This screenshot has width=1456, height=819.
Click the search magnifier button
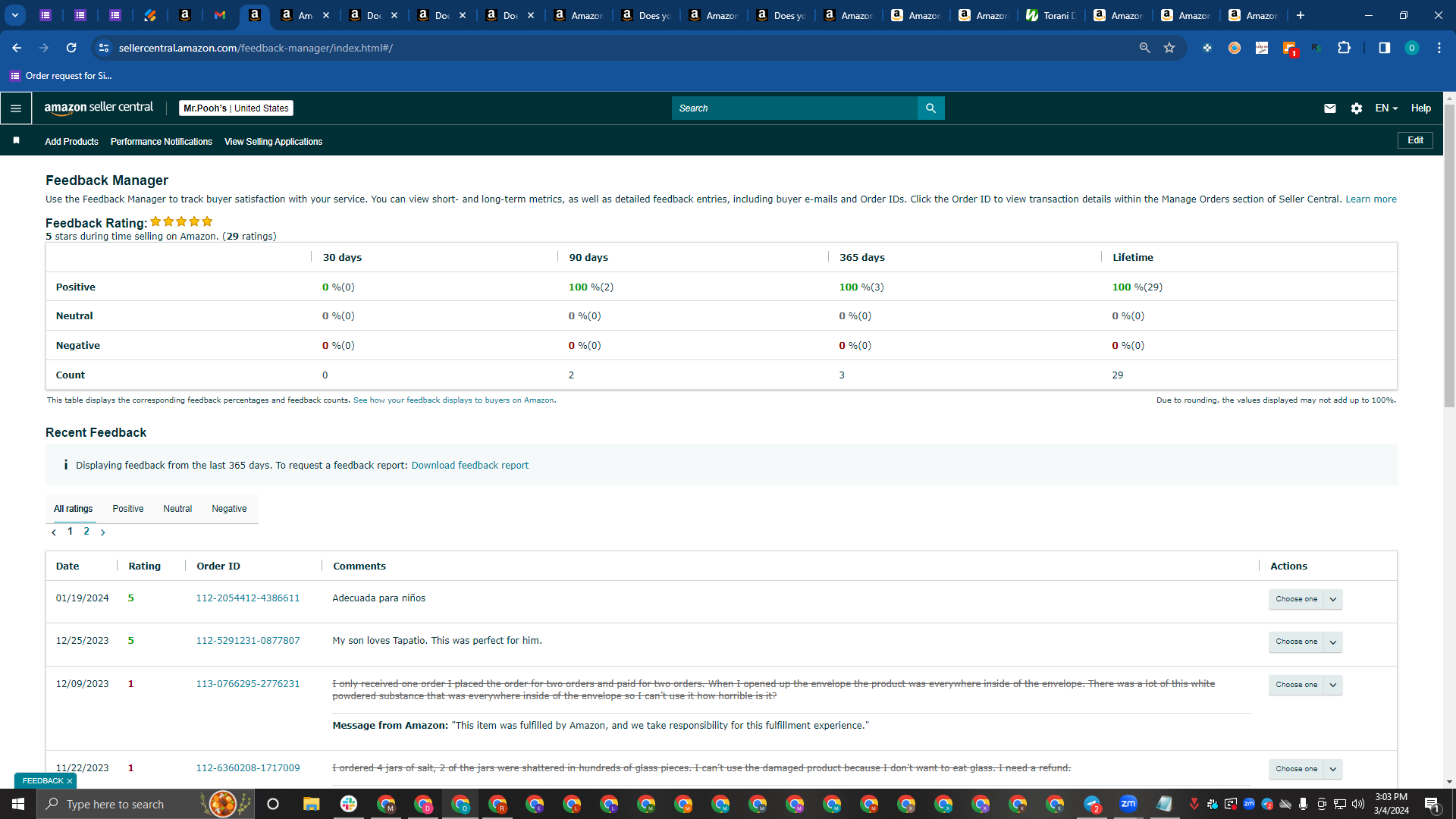point(930,108)
